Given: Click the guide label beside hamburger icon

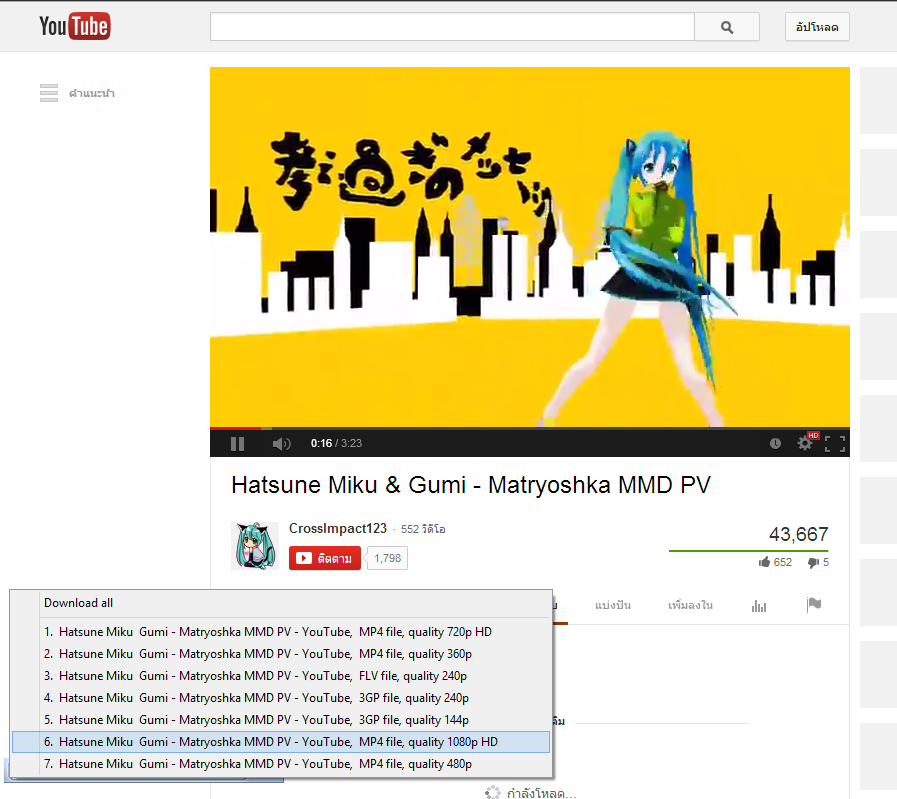Looking at the screenshot, I should (x=92, y=93).
